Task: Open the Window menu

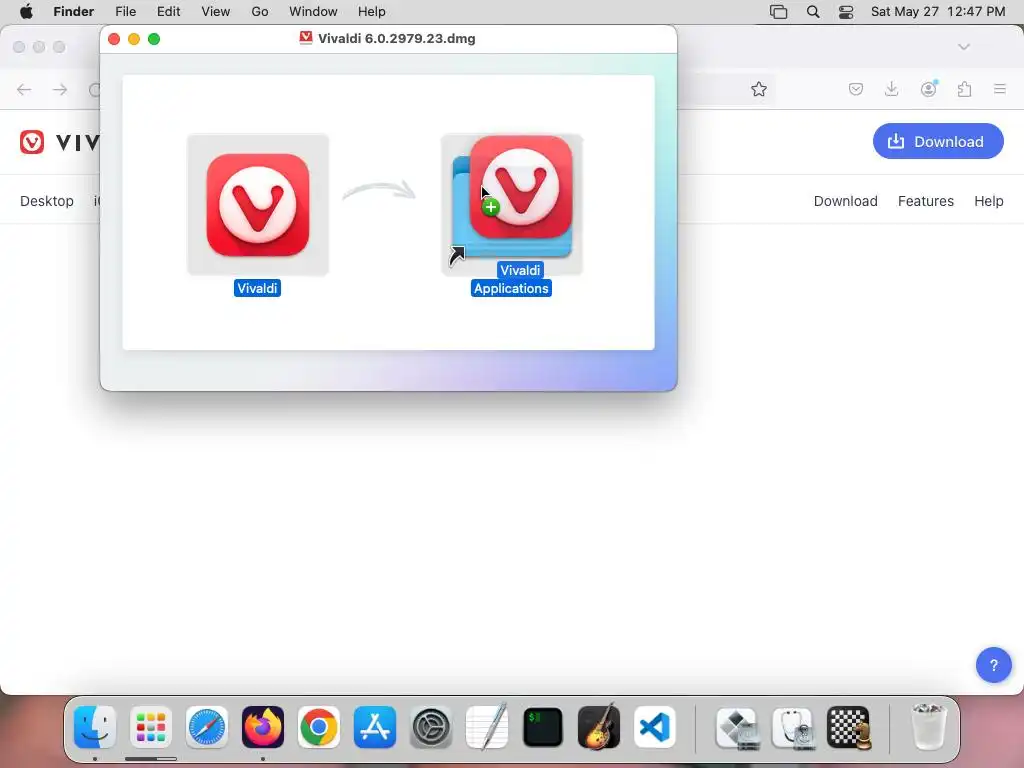Action: 313,12
